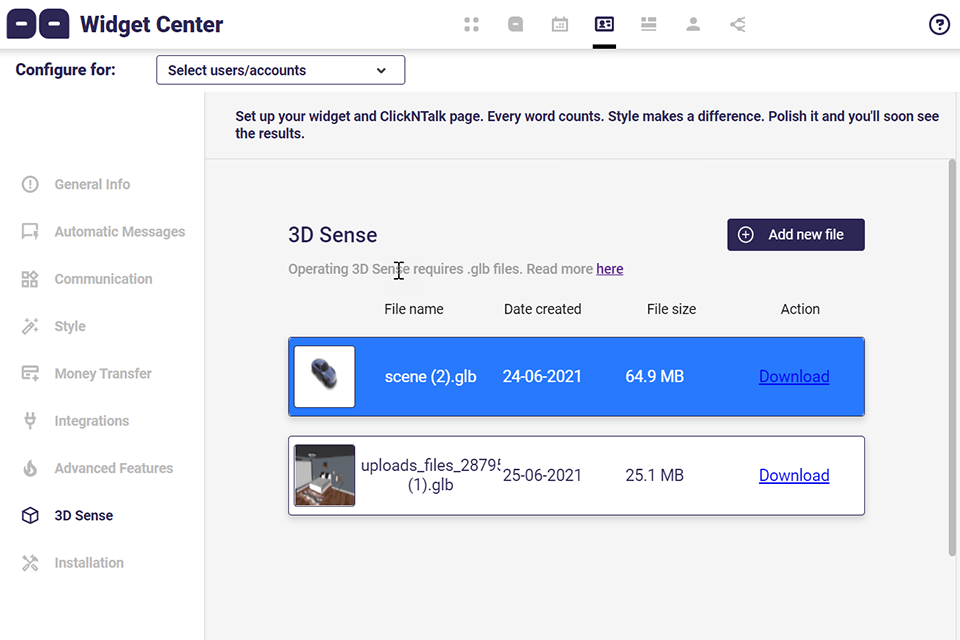Click the date 24-06-2021
The image size is (960, 640).
pos(542,376)
